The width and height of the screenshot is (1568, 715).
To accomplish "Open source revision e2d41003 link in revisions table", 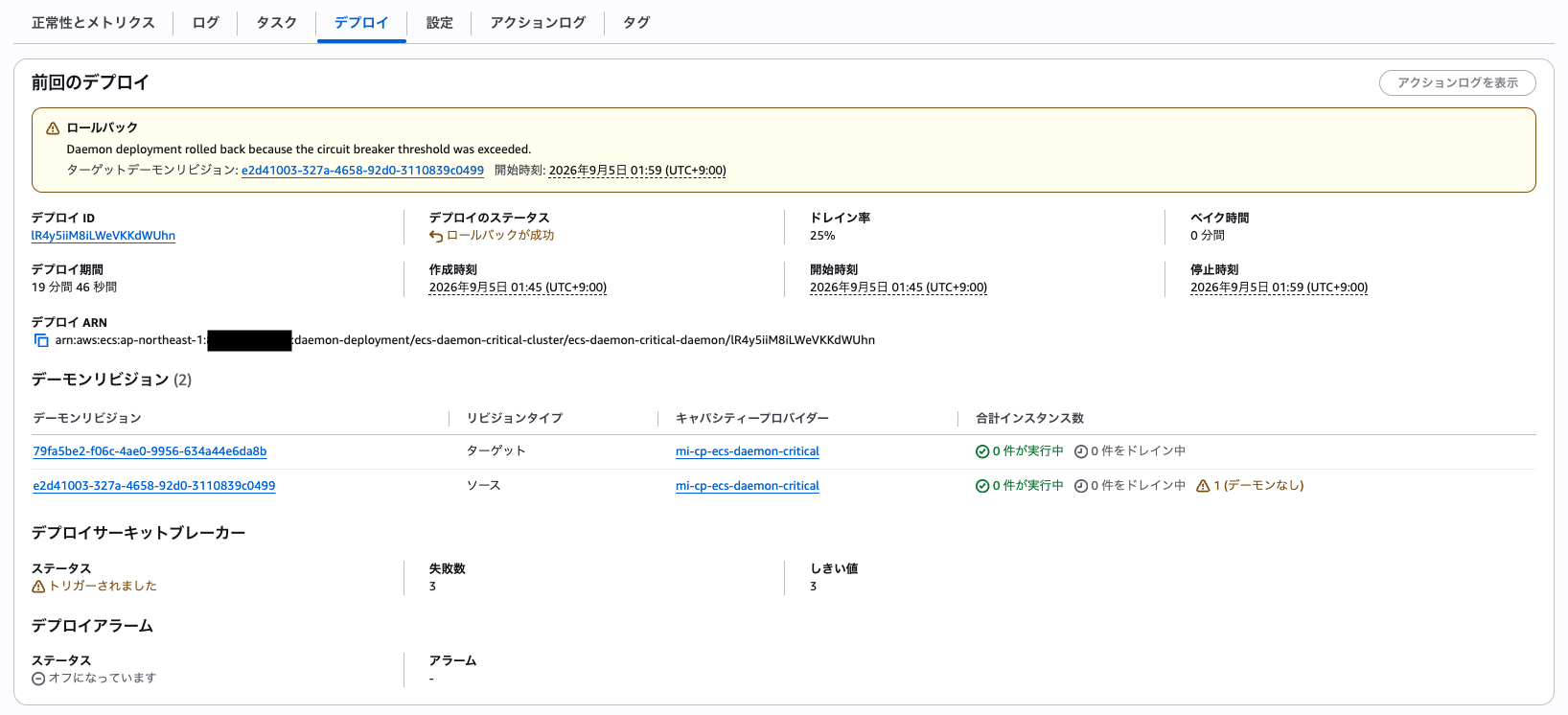I will click(154, 486).
